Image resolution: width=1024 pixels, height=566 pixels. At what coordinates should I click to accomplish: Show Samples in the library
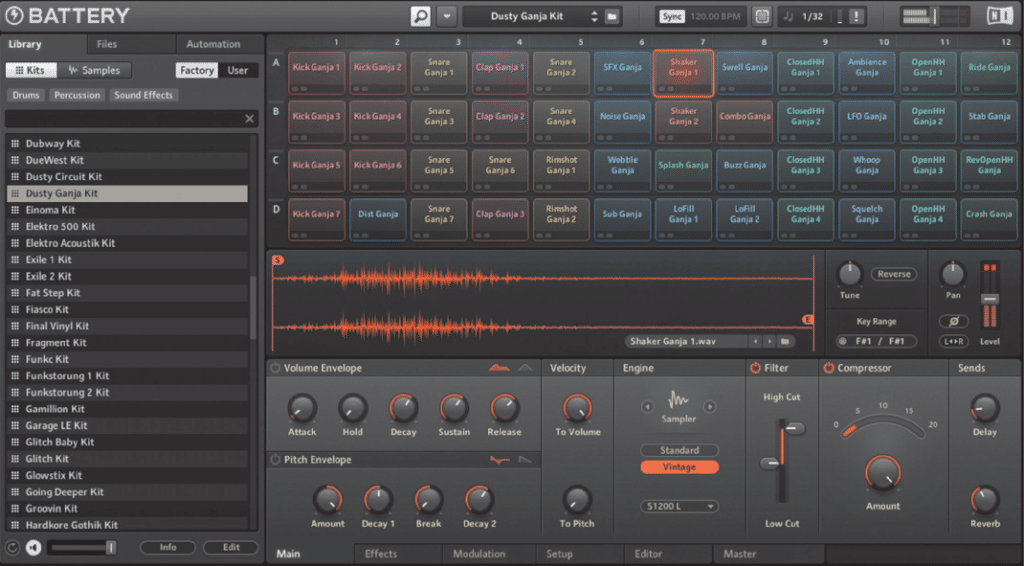[95, 70]
